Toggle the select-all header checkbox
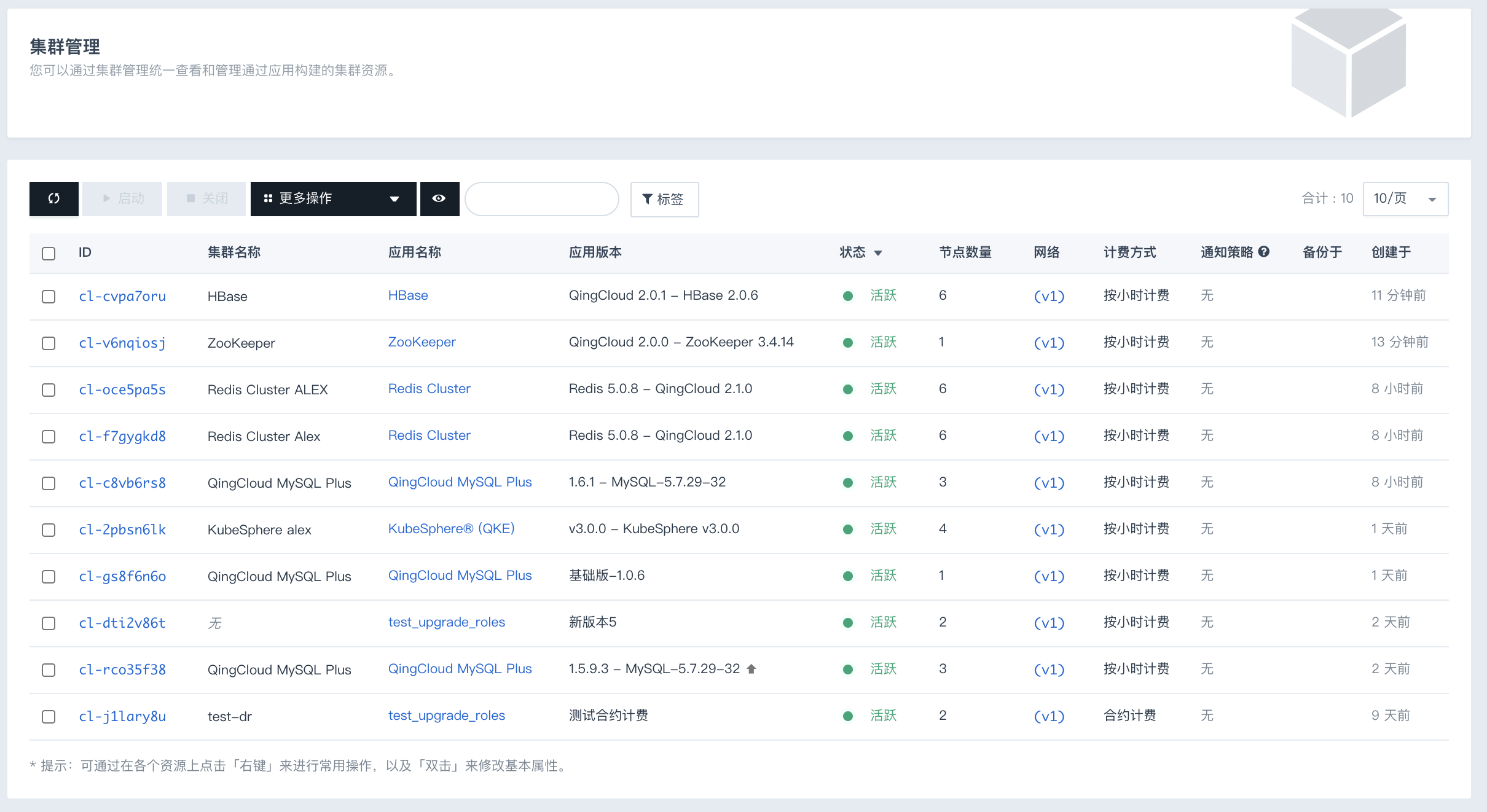This screenshot has height=812, width=1487. point(49,253)
